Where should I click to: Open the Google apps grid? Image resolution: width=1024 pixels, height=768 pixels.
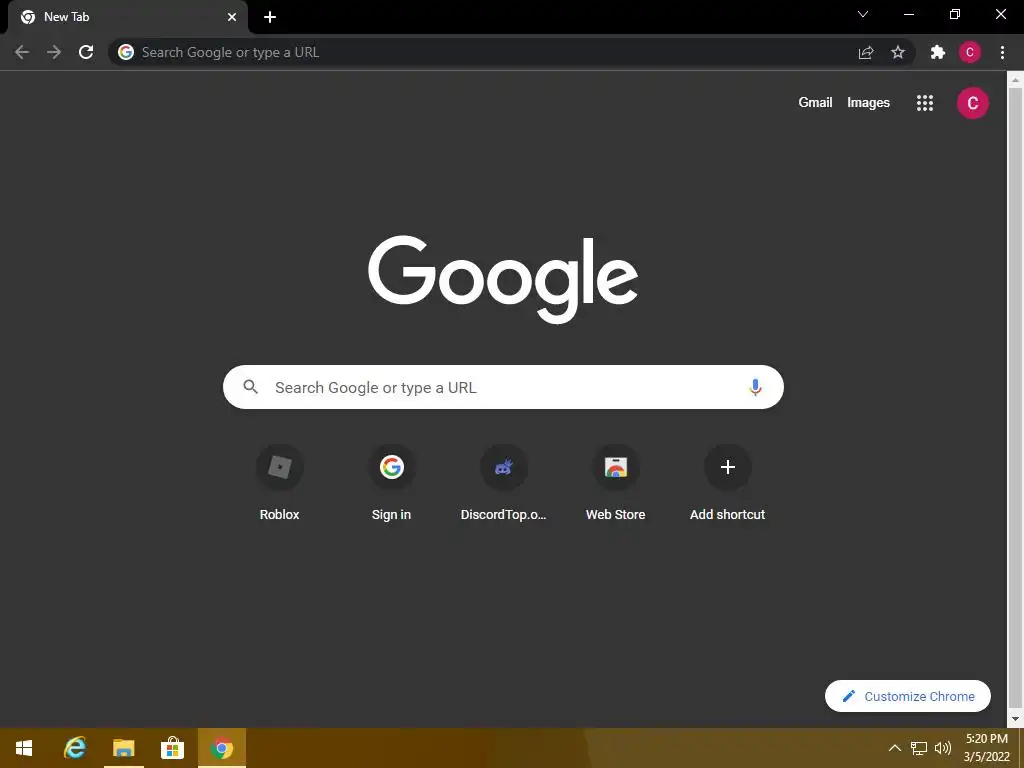[x=925, y=103]
